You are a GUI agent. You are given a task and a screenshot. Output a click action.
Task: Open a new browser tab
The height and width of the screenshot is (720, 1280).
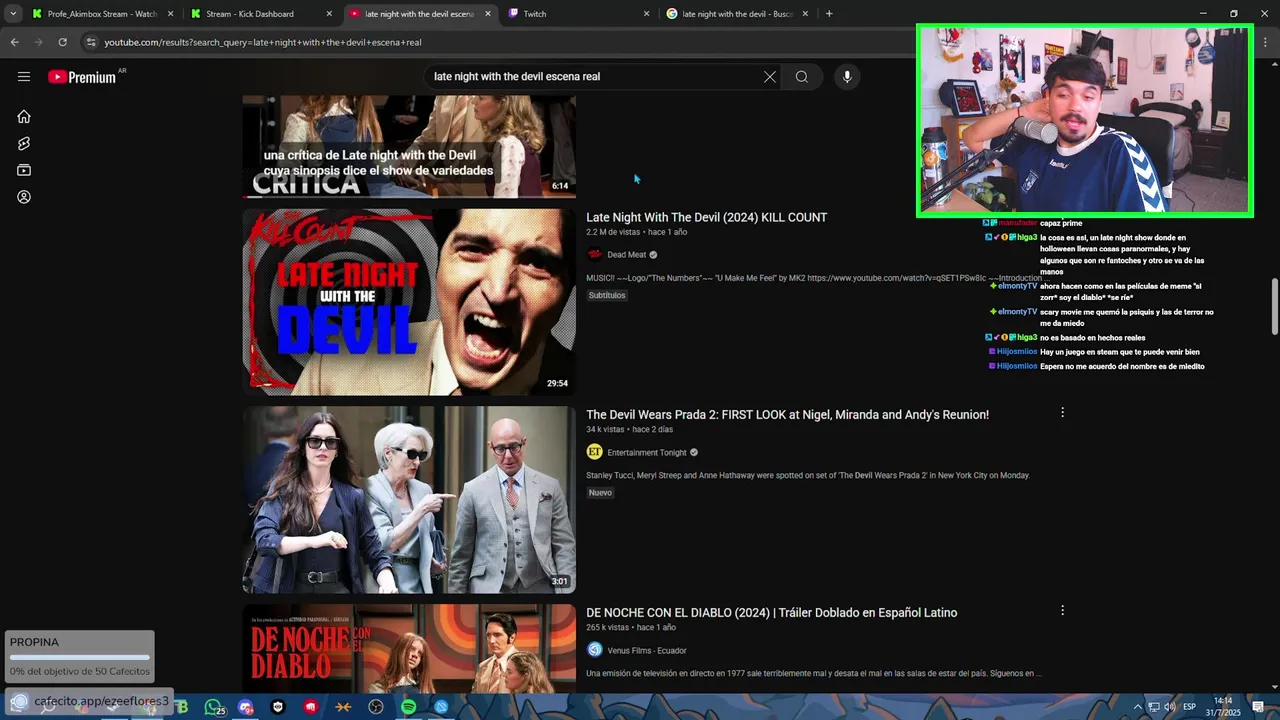(x=829, y=14)
